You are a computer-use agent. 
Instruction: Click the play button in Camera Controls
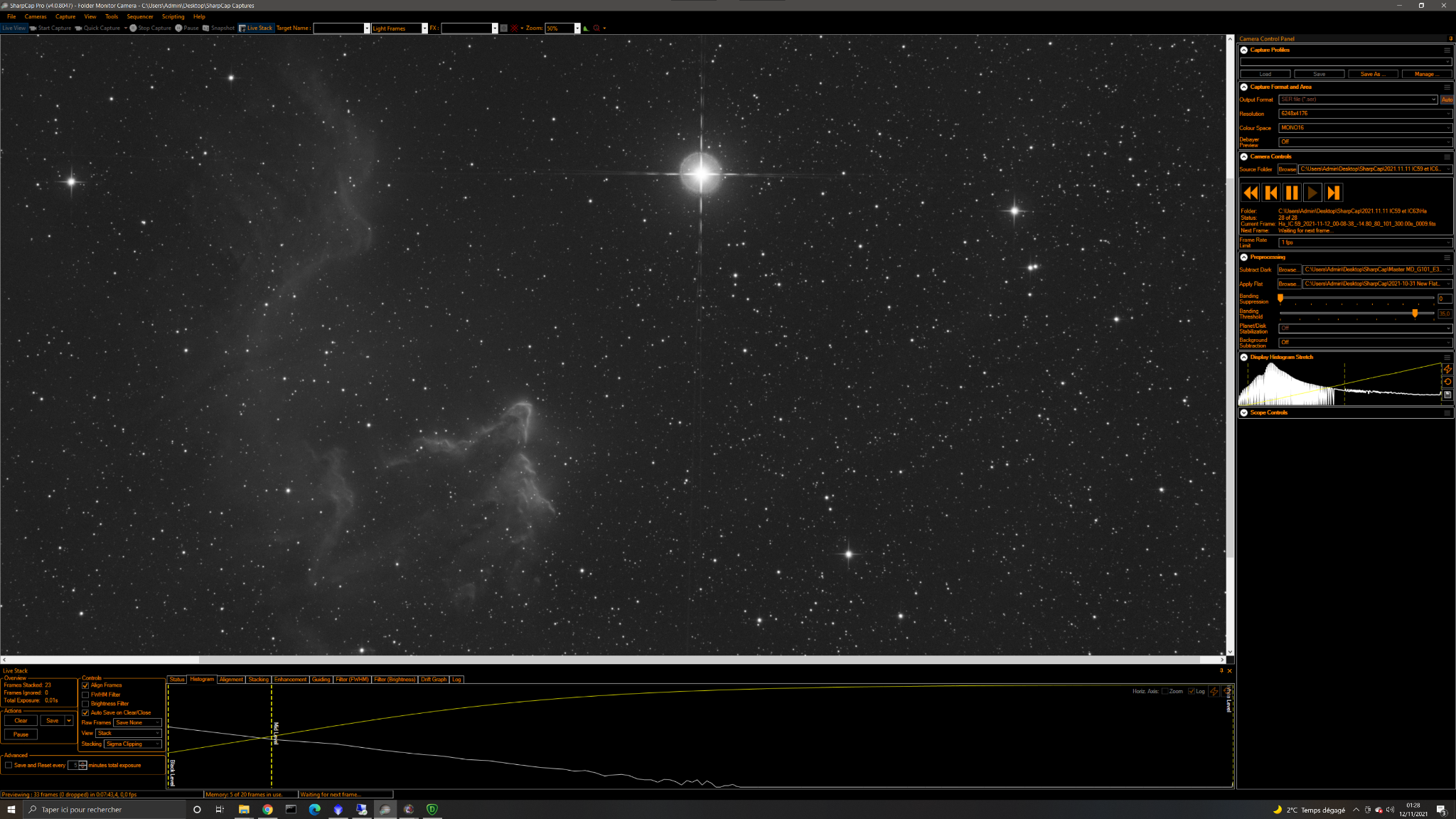1312,193
